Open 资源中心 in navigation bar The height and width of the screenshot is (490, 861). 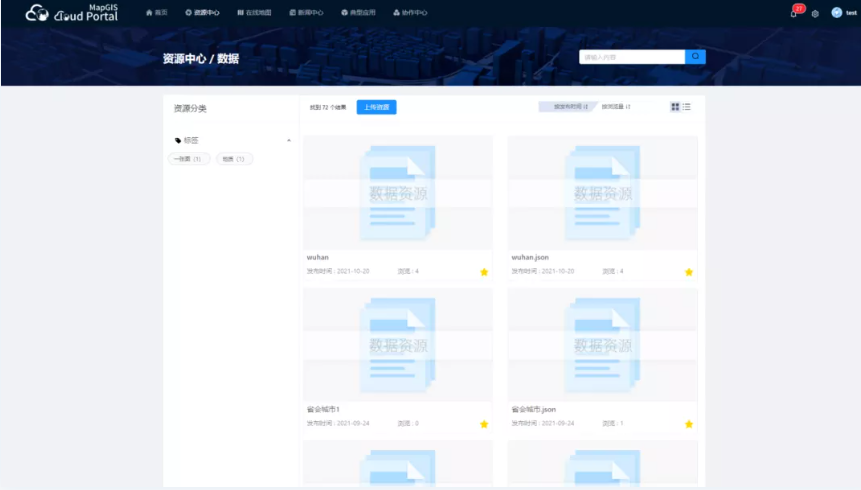pos(202,13)
